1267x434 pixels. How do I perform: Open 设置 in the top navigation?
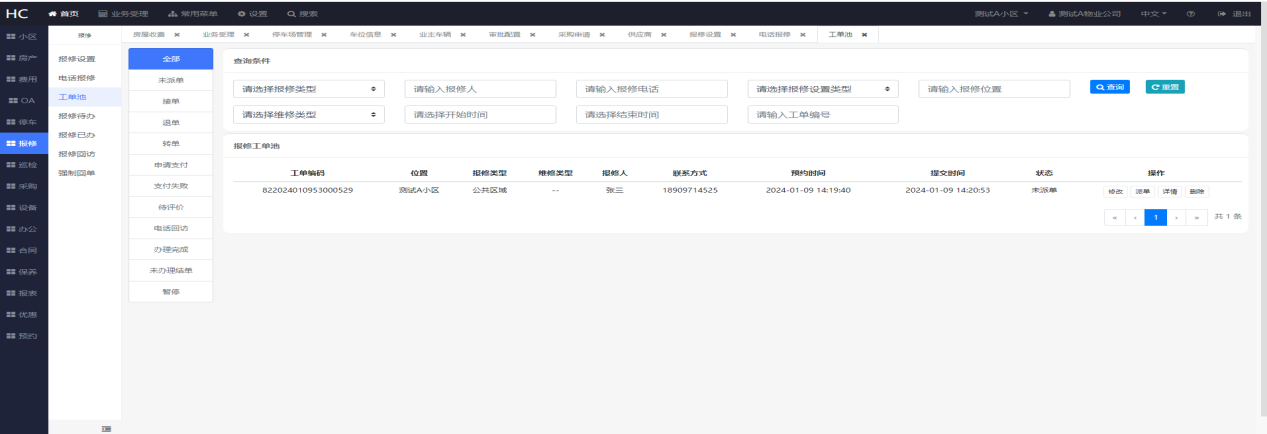252,13
